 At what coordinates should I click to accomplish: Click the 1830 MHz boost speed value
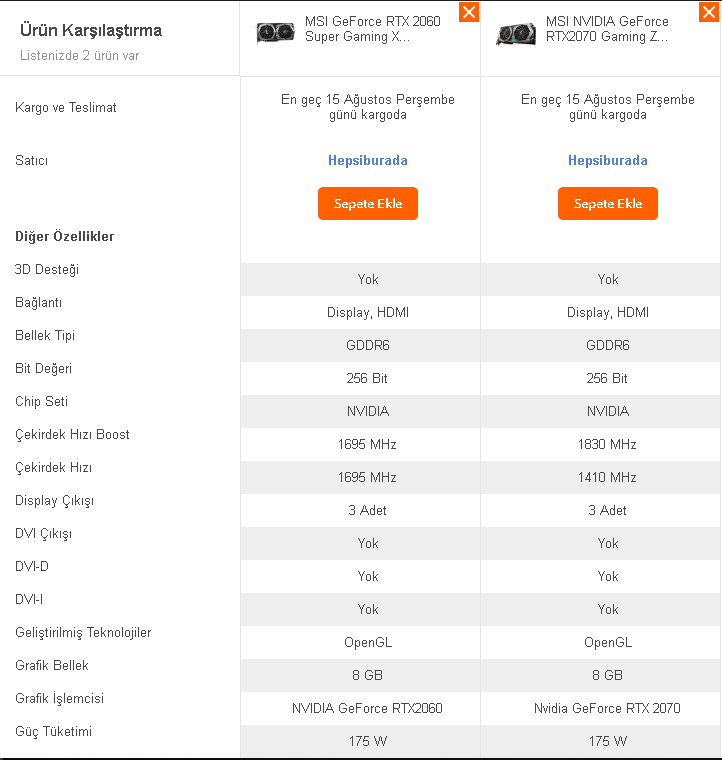point(608,444)
